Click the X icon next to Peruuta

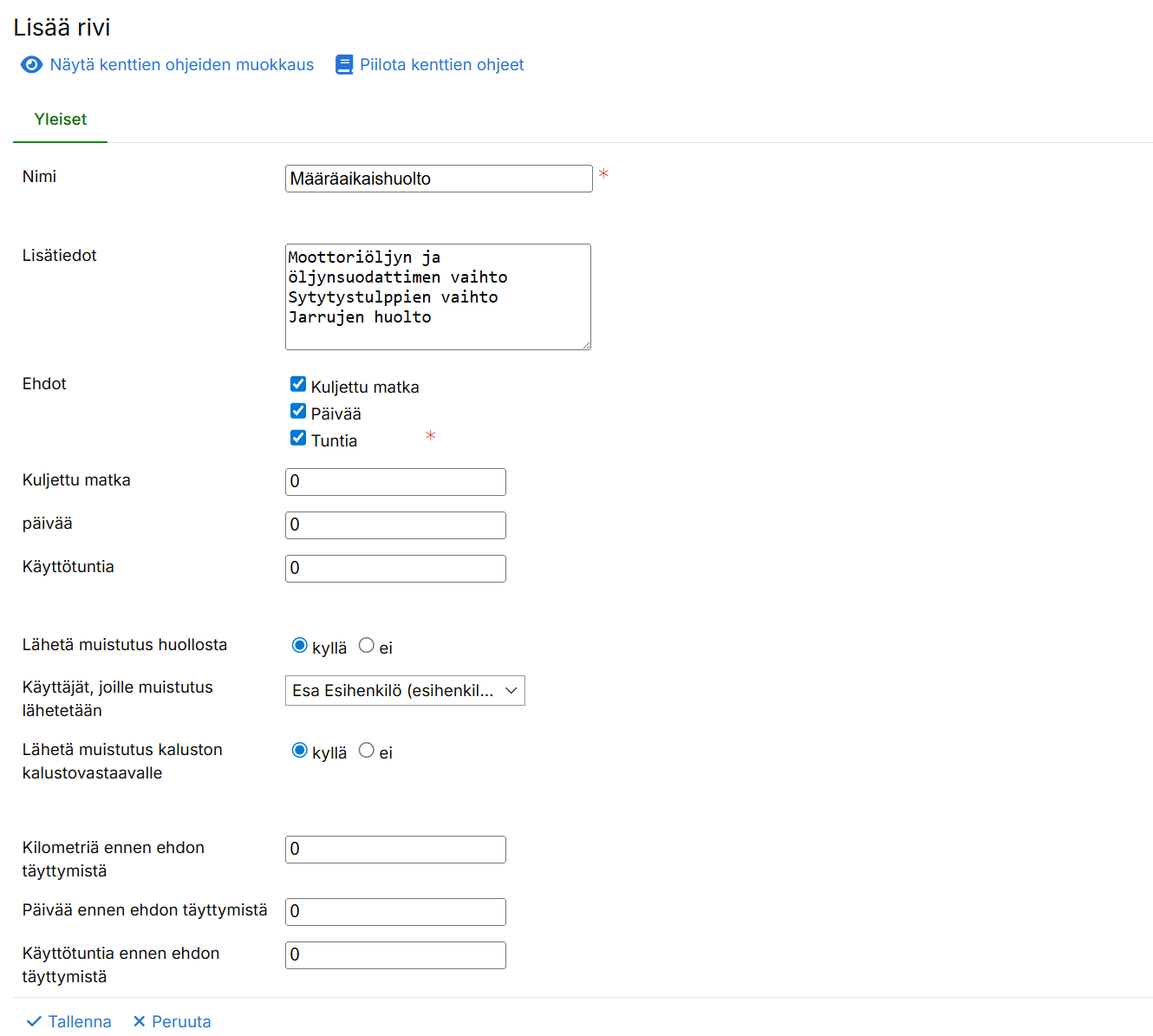pyautogui.click(x=139, y=1021)
